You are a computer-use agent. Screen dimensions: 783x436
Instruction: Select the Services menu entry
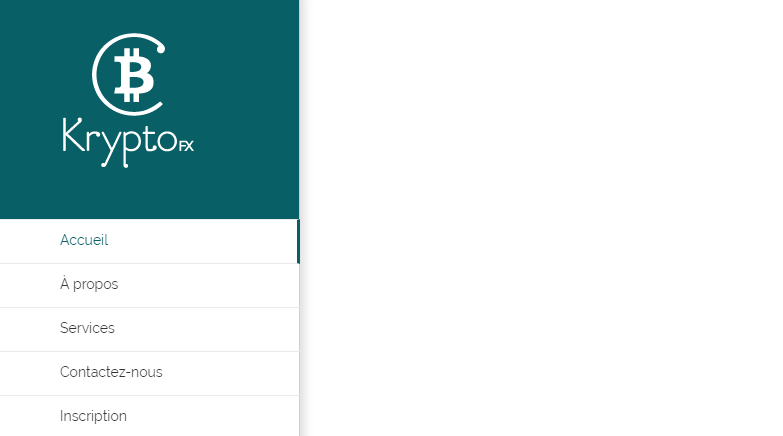[x=149, y=329]
